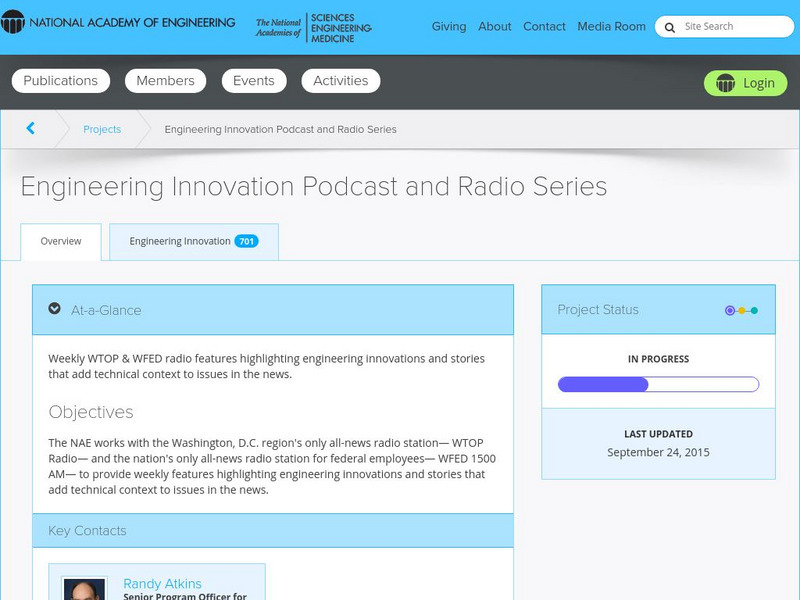Open Randy Atkins contact profile

click(x=162, y=583)
